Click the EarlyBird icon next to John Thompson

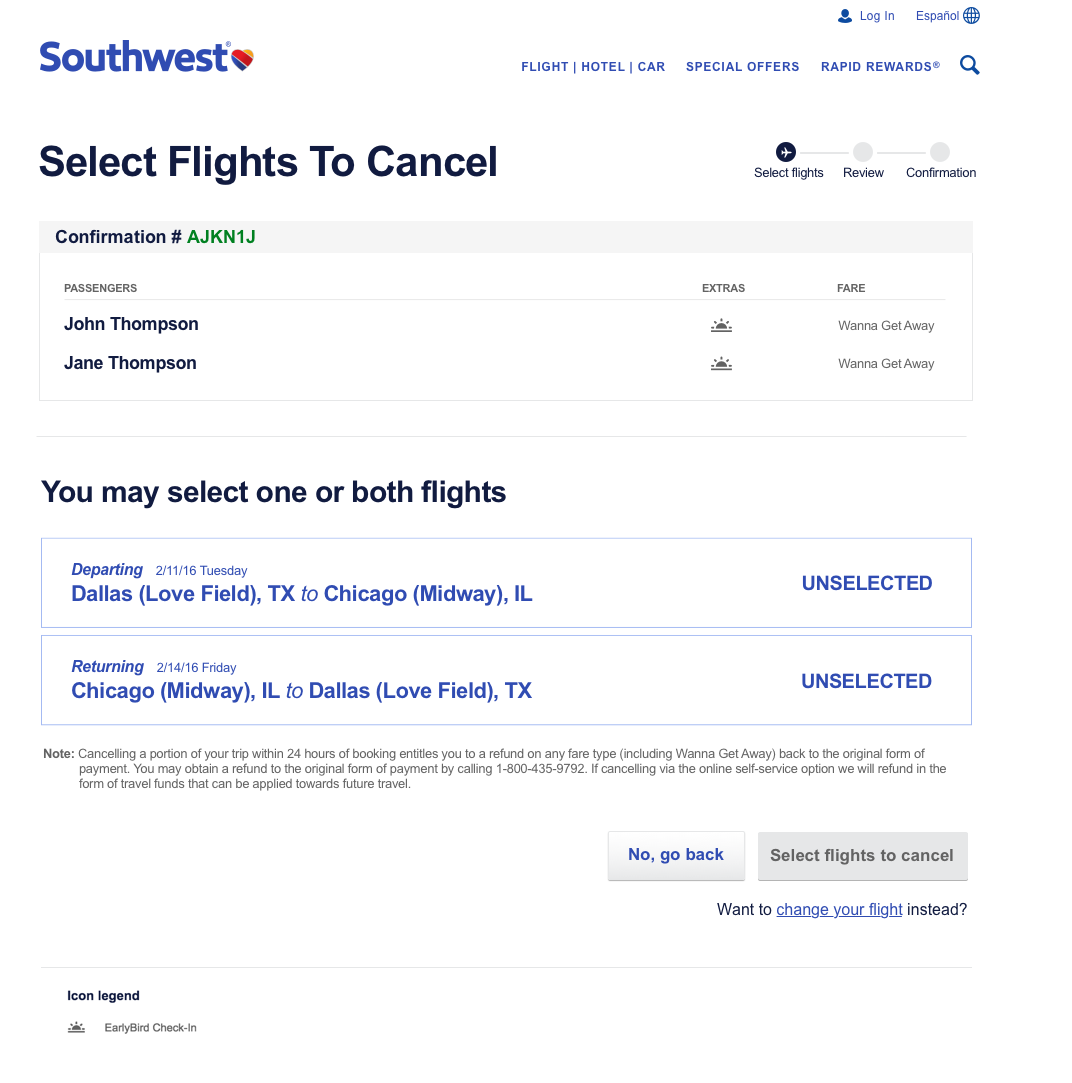[721, 324]
